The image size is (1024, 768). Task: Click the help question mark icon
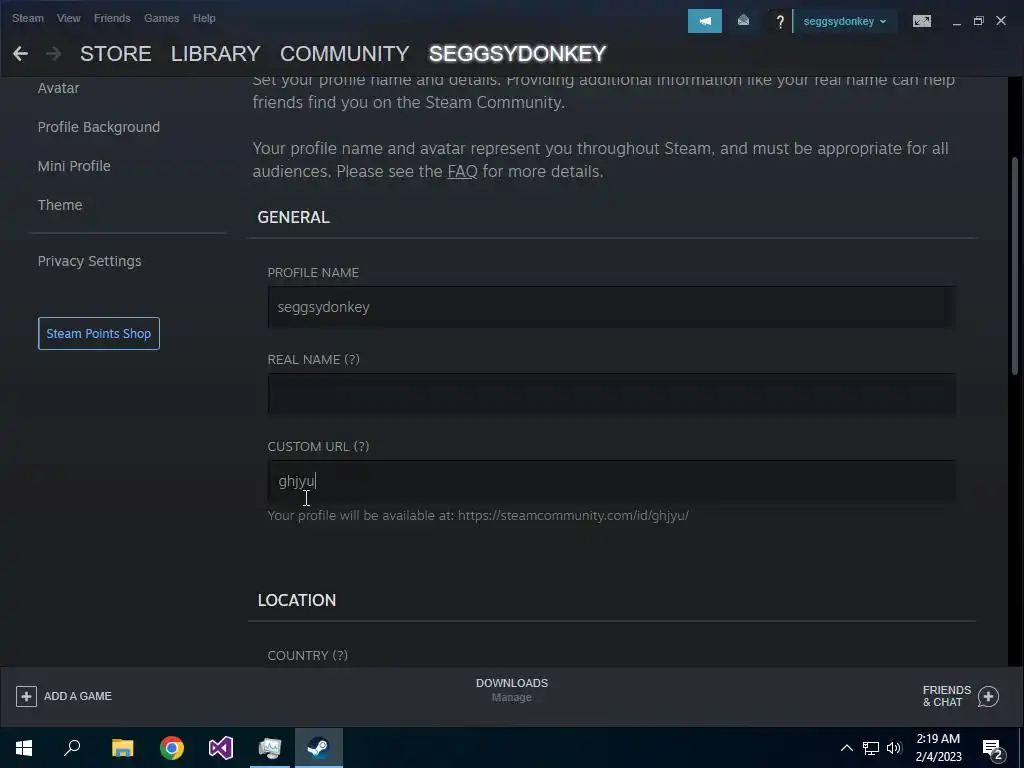[x=780, y=22]
